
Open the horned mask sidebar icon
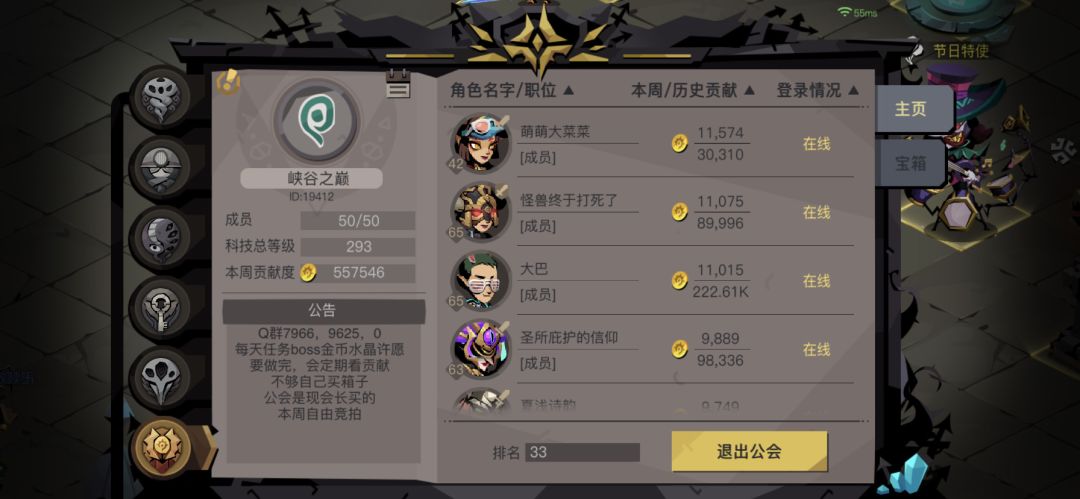point(161,378)
